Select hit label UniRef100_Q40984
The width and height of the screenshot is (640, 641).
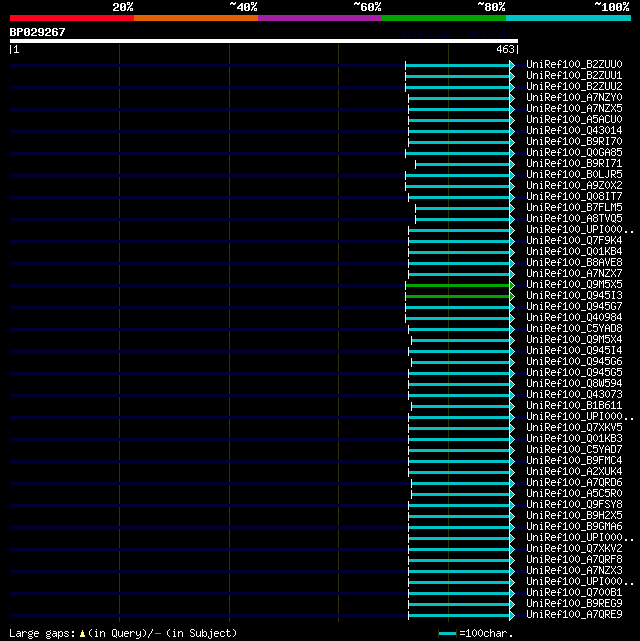pyautogui.click(x=574, y=318)
